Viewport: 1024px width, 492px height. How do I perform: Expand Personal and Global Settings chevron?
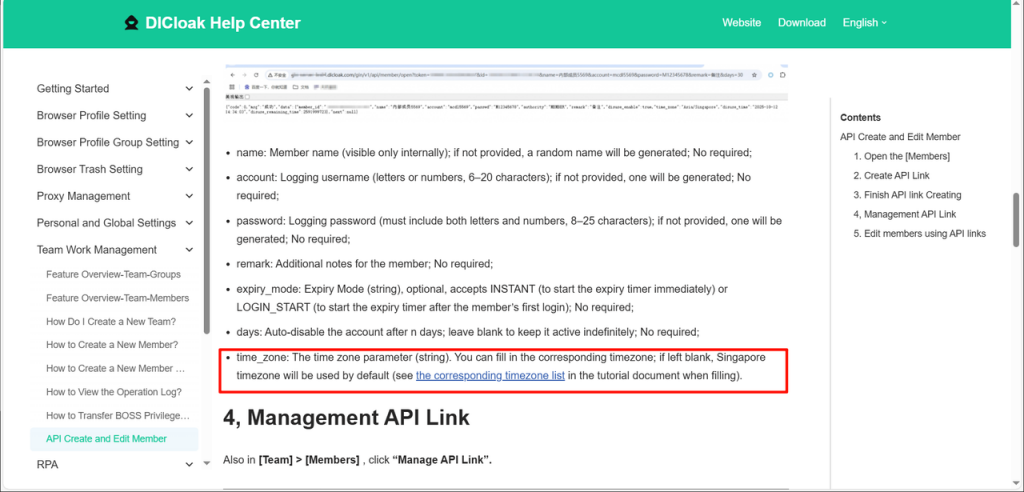[189, 224]
